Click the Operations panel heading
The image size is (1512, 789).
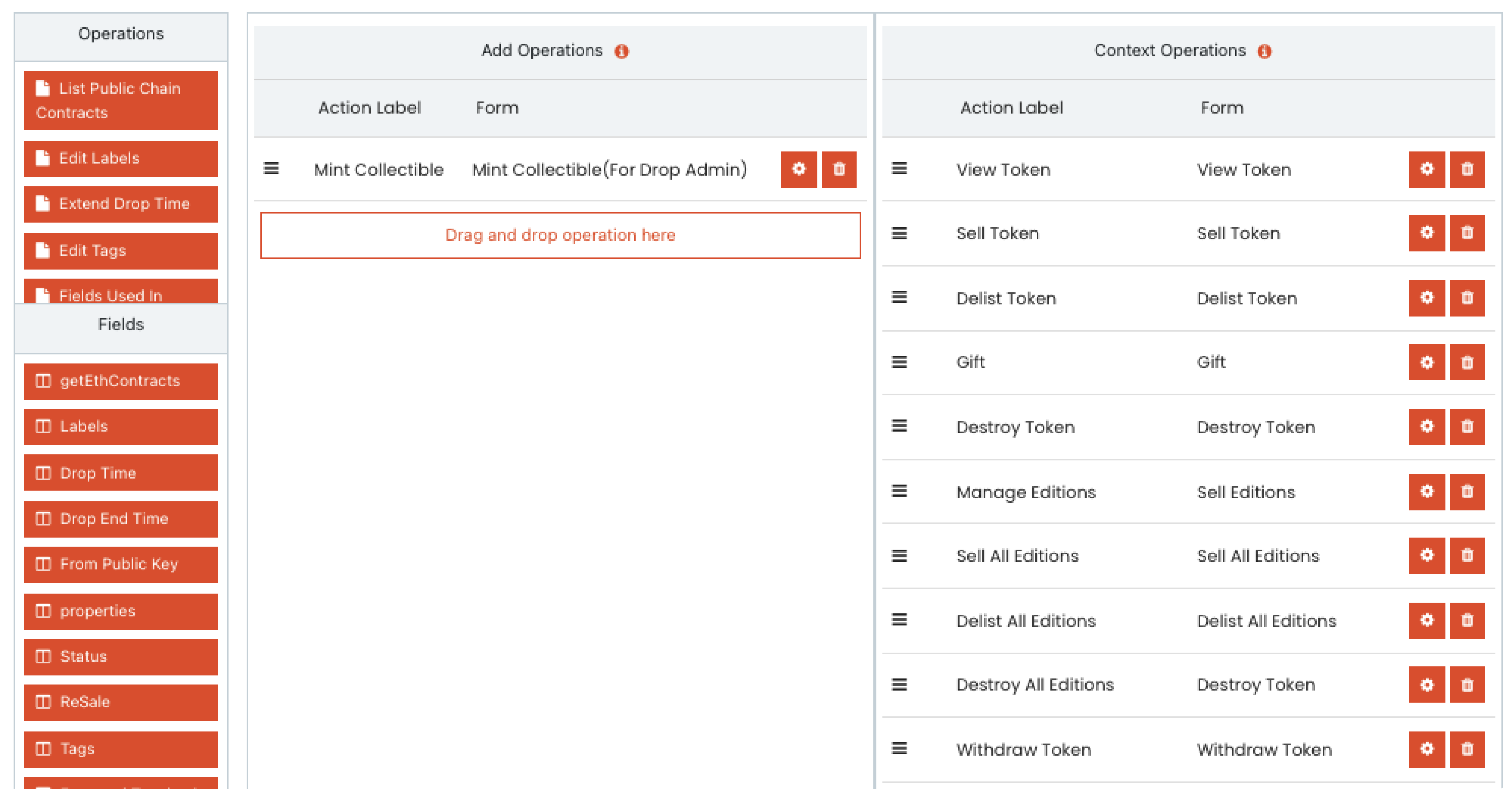[x=121, y=34]
